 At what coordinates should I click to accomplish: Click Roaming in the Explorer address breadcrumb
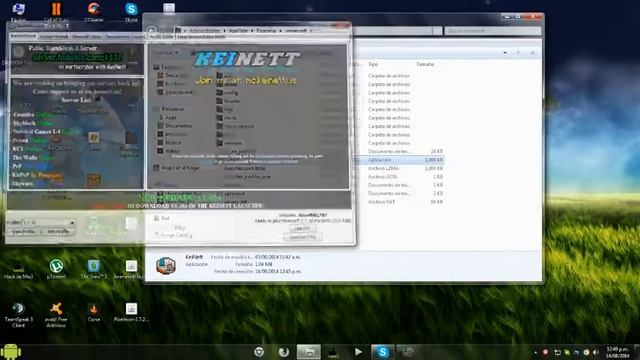(266, 31)
